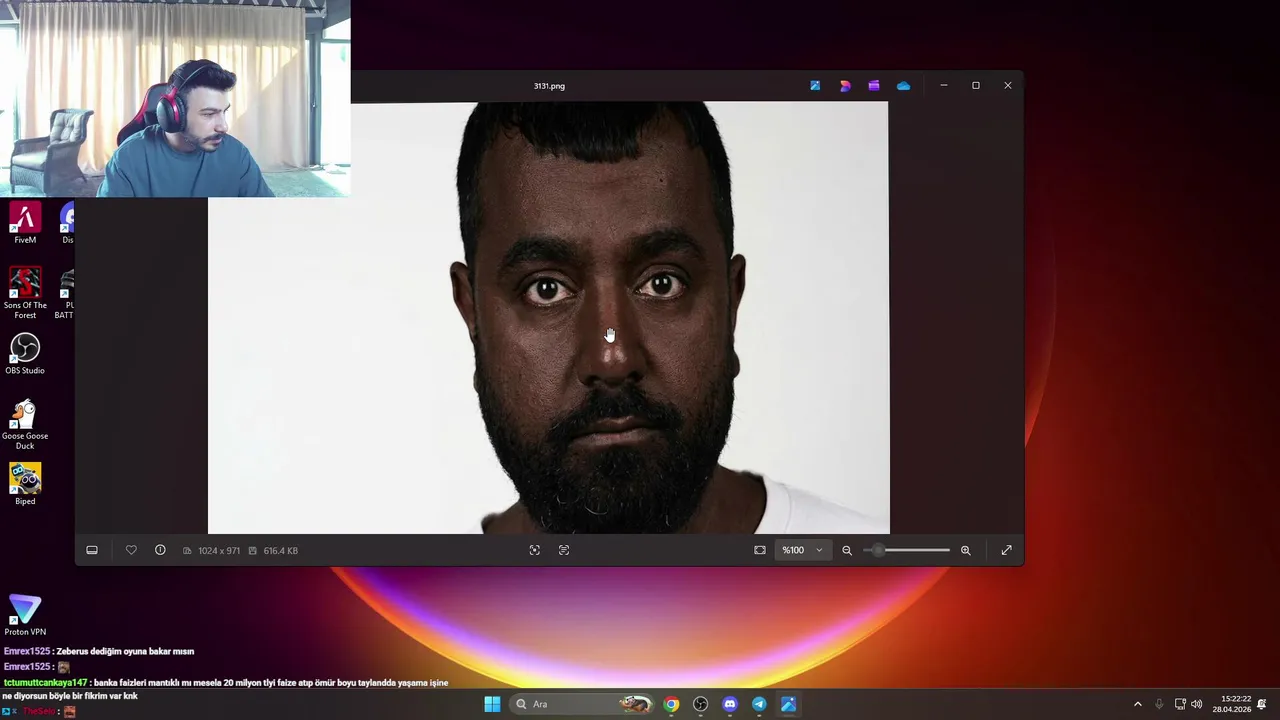Image resolution: width=1280 pixels, height=720 pixels.
Task: Click chat message Zeberus dediğim oyuna bakar mısın
Action: click(x=125, y=651)
